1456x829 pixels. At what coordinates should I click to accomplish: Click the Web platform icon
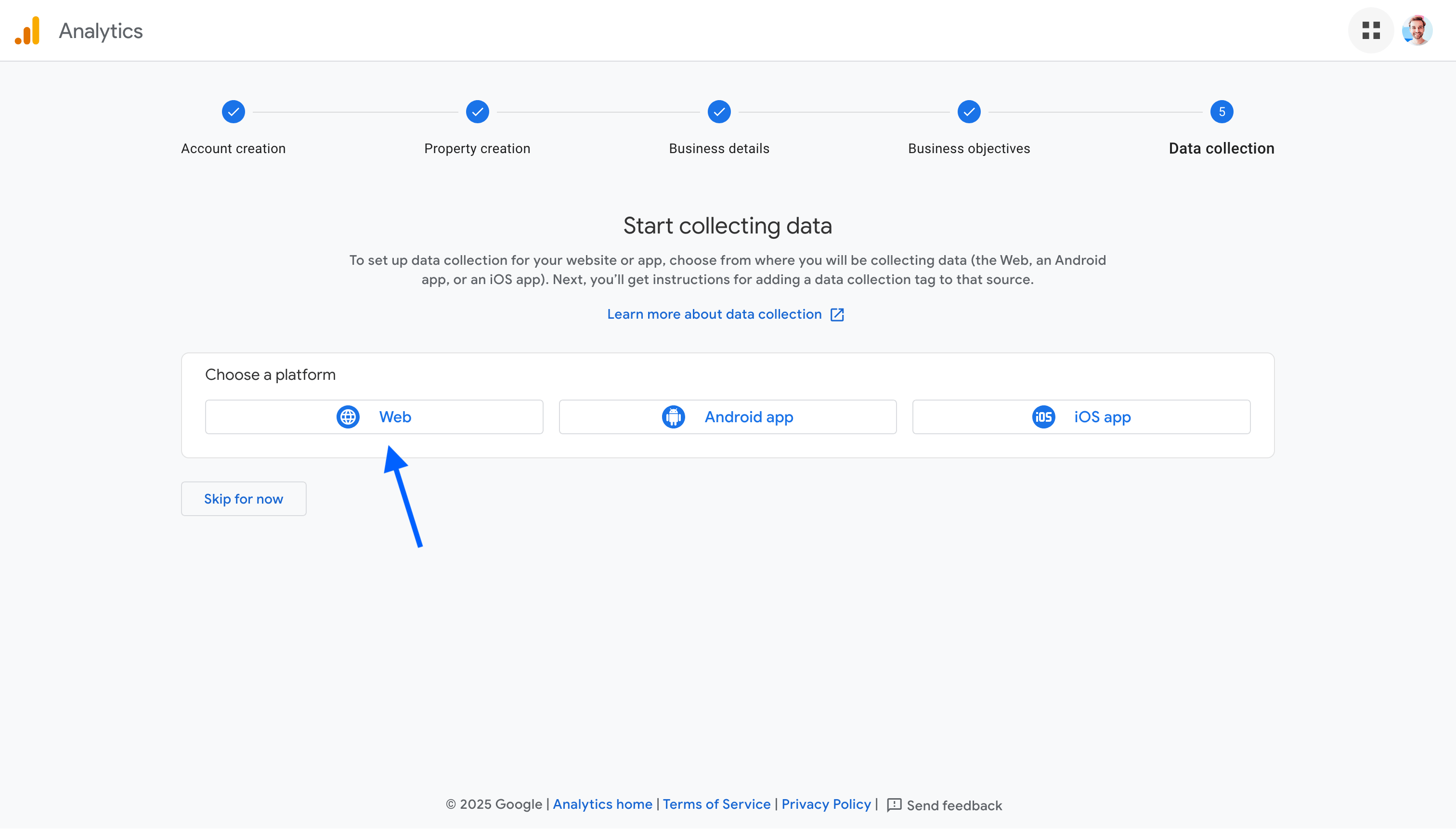click(x=348, y=416)
